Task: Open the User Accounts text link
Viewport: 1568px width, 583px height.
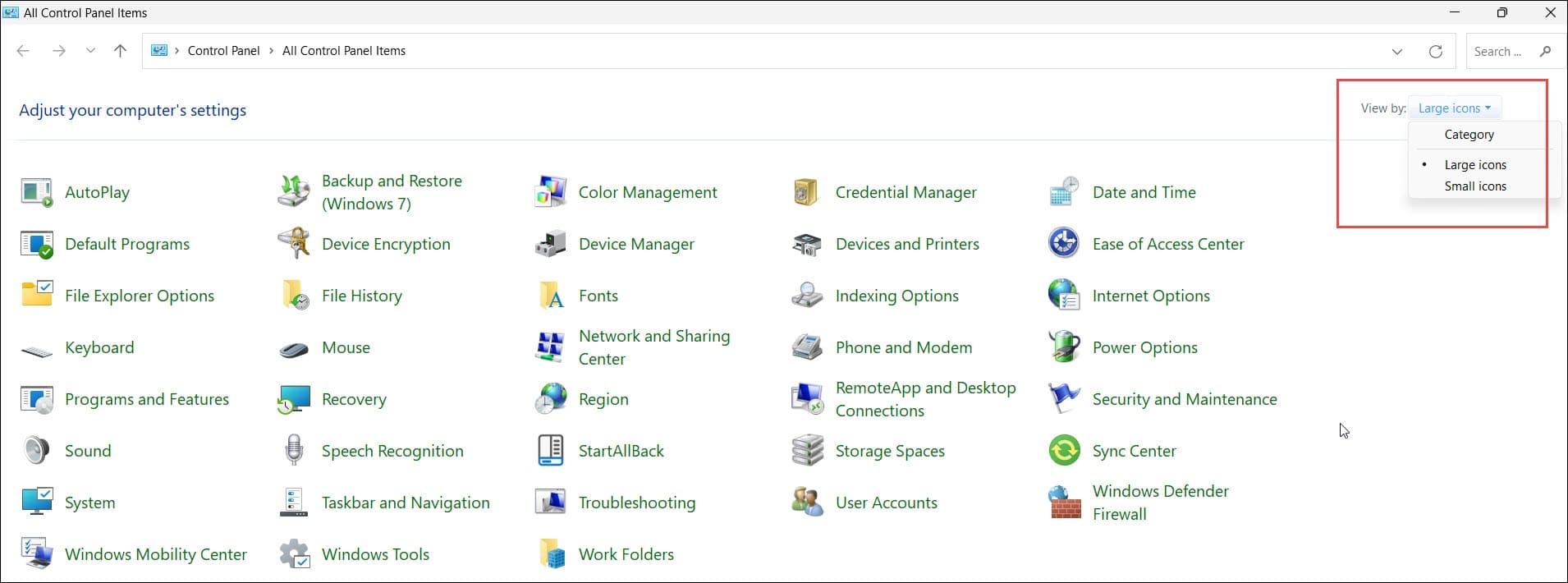Action: (887, 503)
